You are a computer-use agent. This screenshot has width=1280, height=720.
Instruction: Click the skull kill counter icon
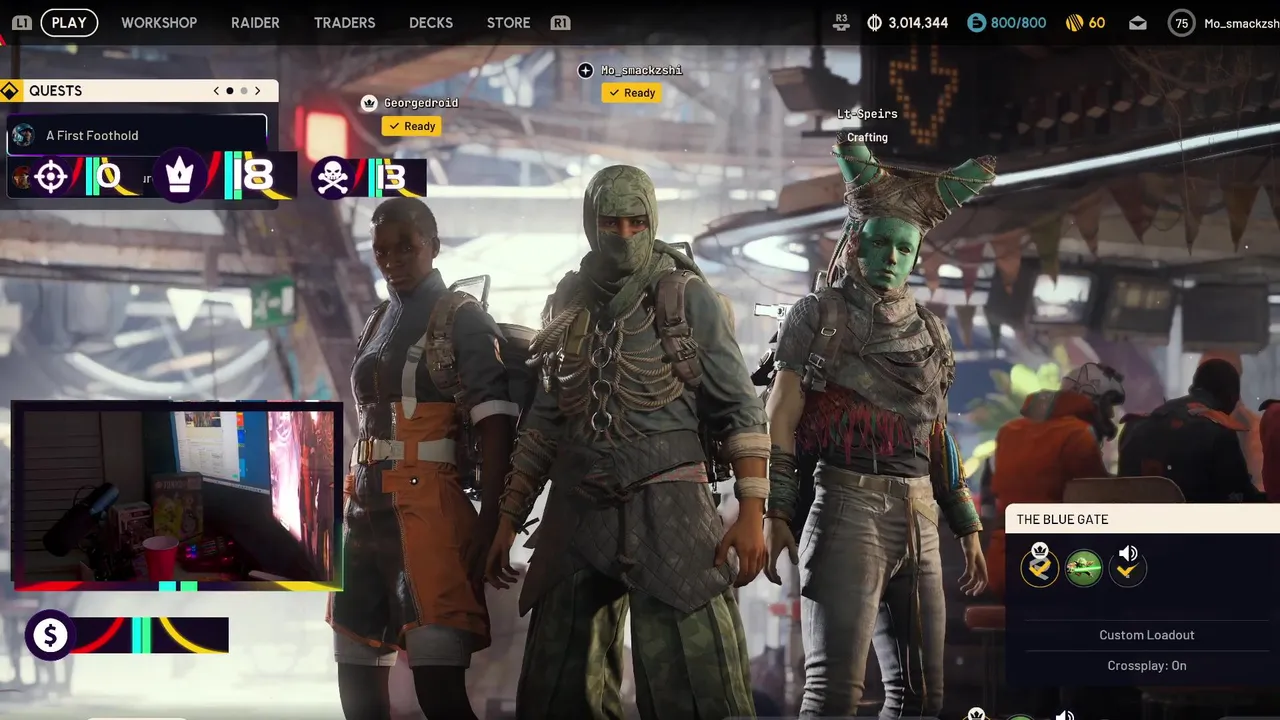coord(334,178)
